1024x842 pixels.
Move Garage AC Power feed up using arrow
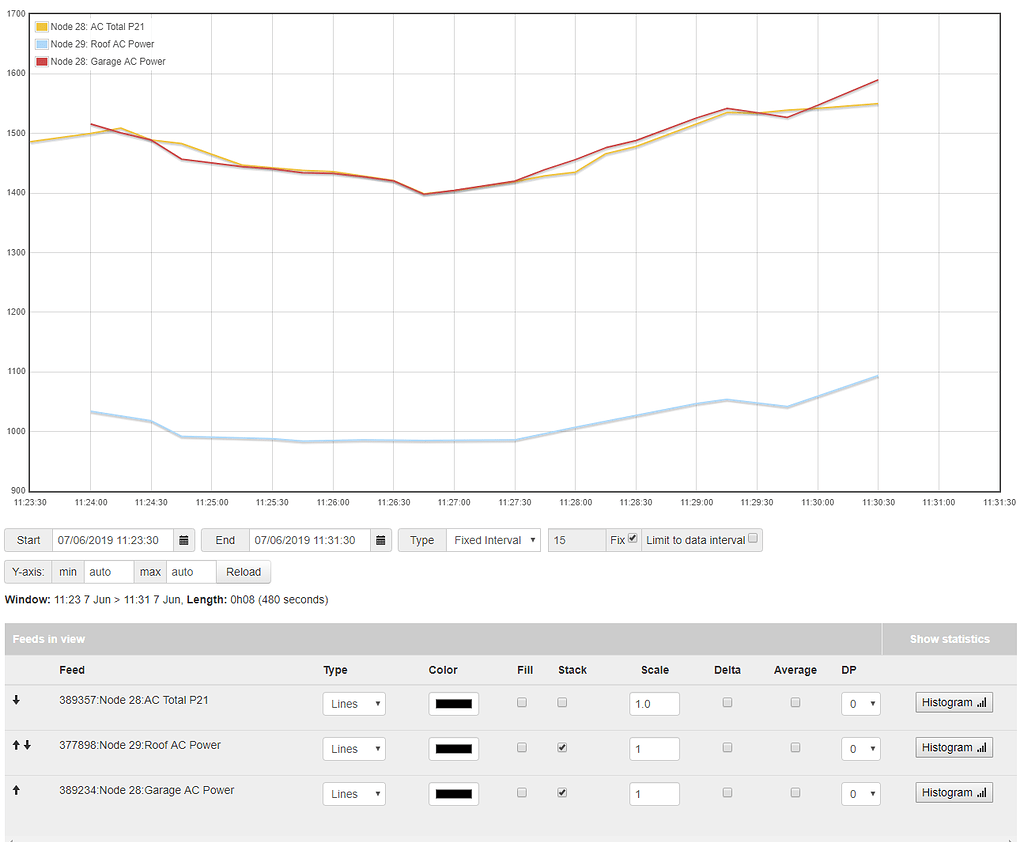(15, 788)
